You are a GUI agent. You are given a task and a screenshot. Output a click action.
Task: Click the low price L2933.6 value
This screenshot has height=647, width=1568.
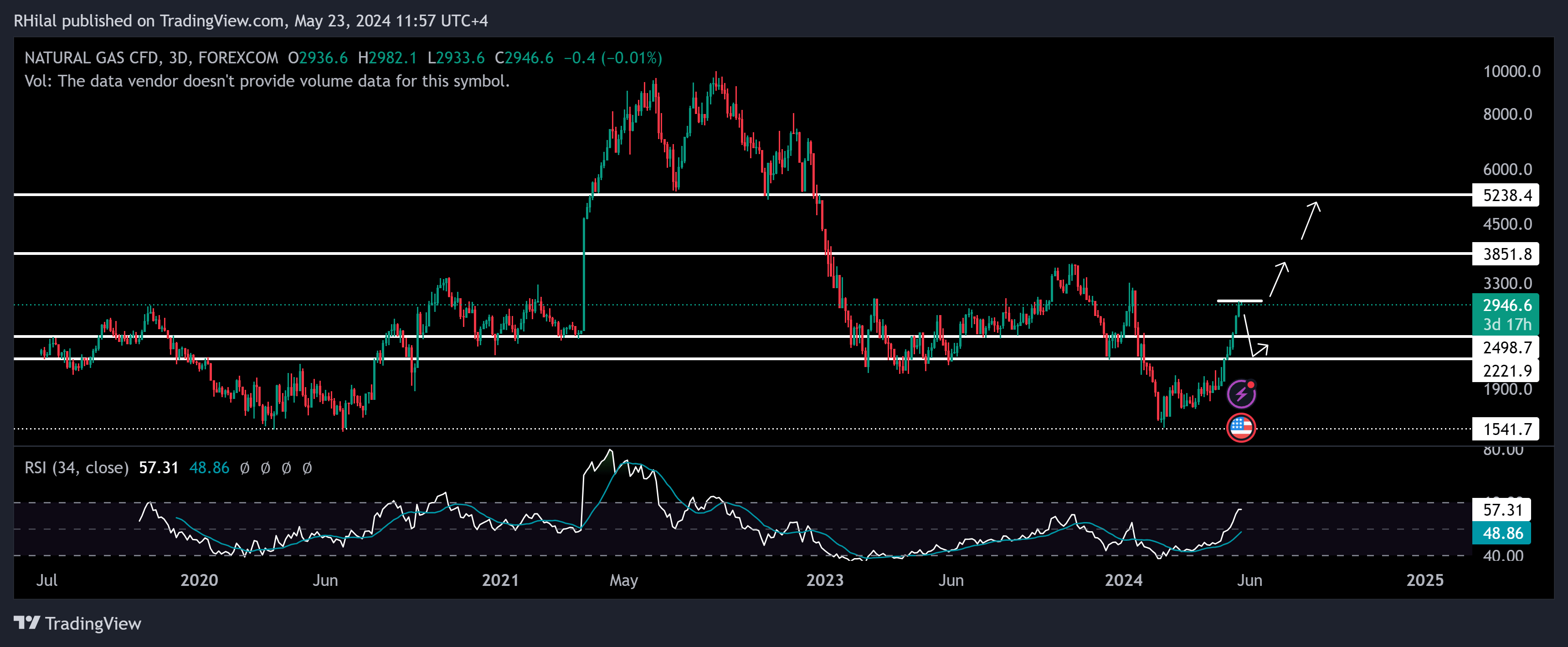[x=456, y=58]
